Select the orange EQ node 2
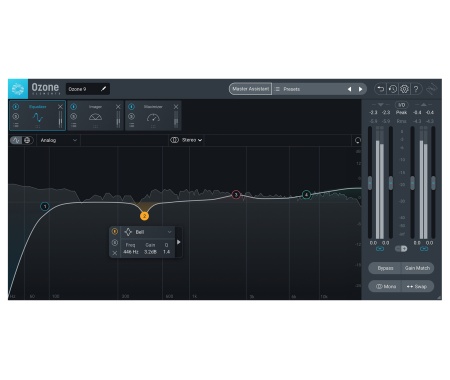 [x=144, y=216]
